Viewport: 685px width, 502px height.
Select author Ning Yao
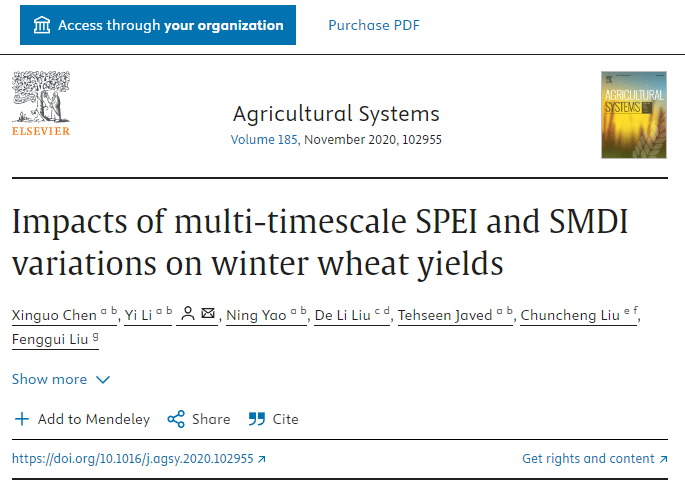[255, 316]
